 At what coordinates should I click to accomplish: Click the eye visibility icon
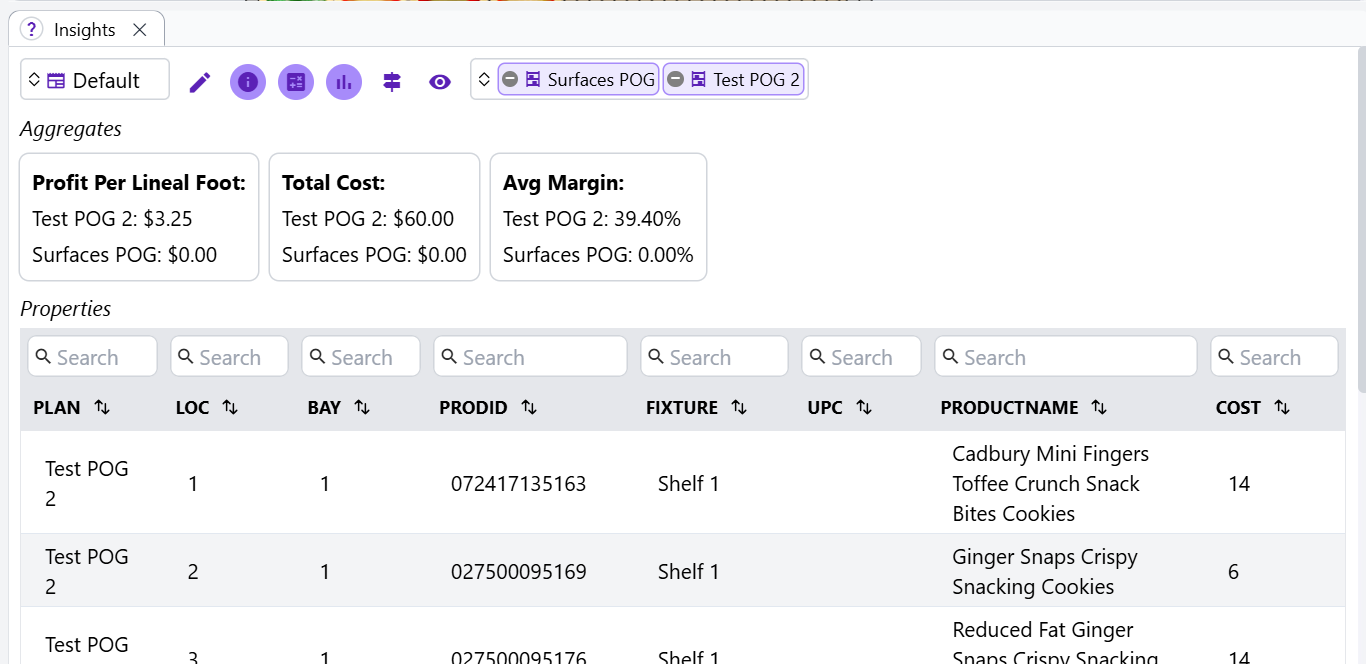point(440,82)
